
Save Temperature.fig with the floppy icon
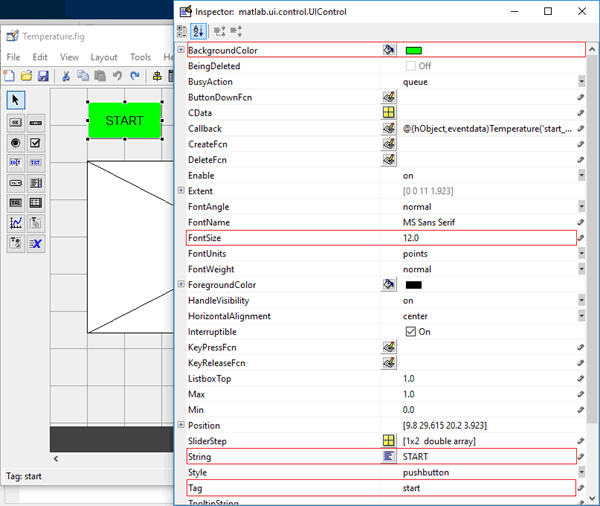(x=43, y=76)
